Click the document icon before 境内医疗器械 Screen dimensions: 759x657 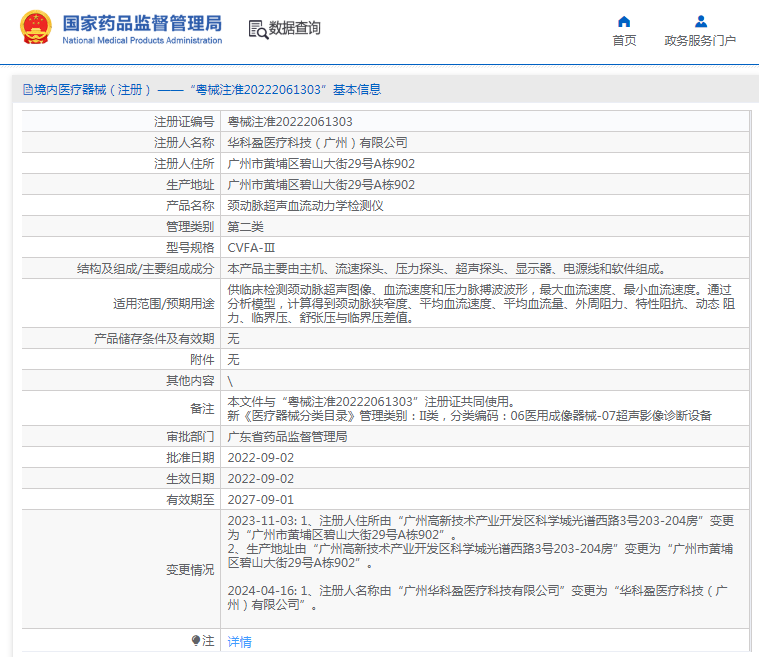28,90
